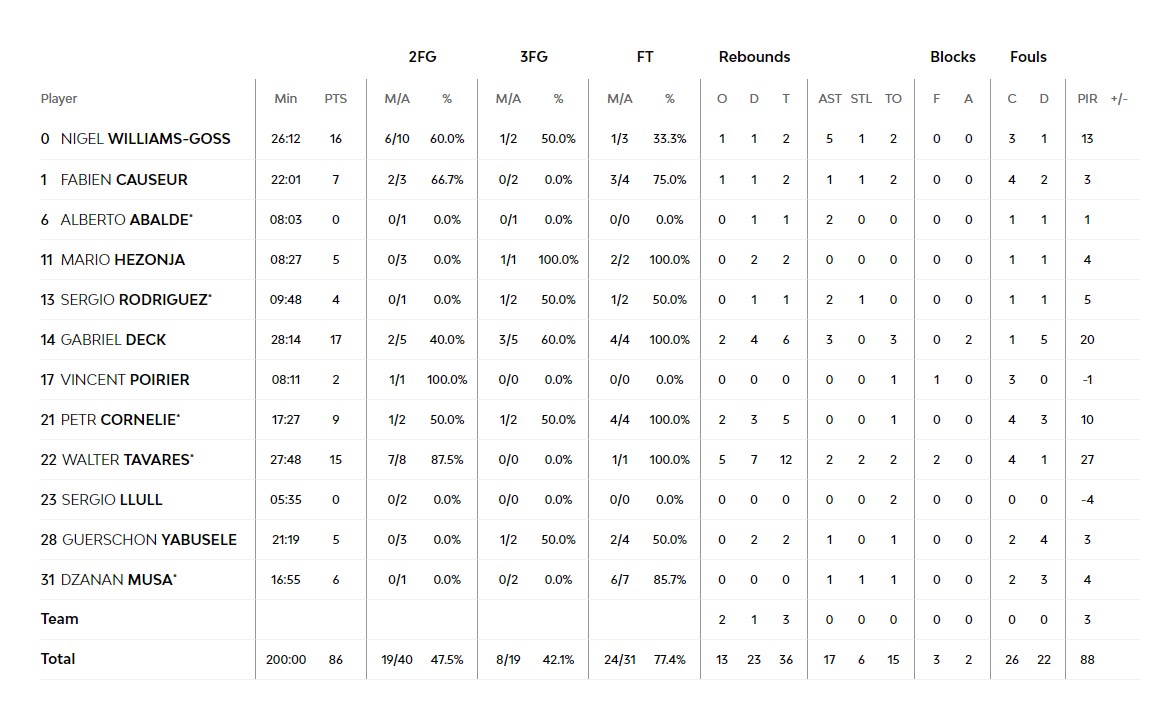Click the AST column header
Screen dimensions: 1153x714
pos(830,99)
